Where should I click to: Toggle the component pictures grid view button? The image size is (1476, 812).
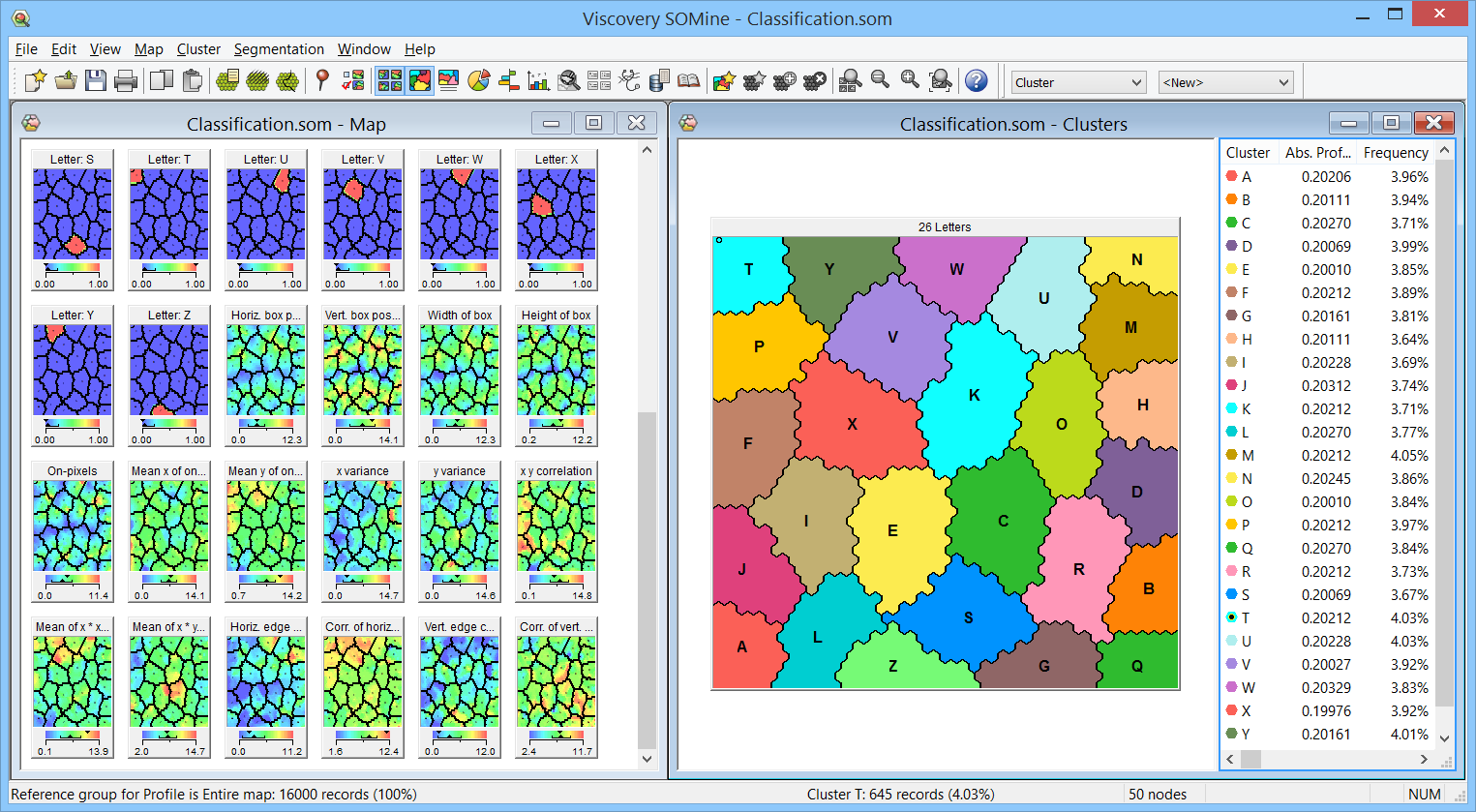pos(389,81)
